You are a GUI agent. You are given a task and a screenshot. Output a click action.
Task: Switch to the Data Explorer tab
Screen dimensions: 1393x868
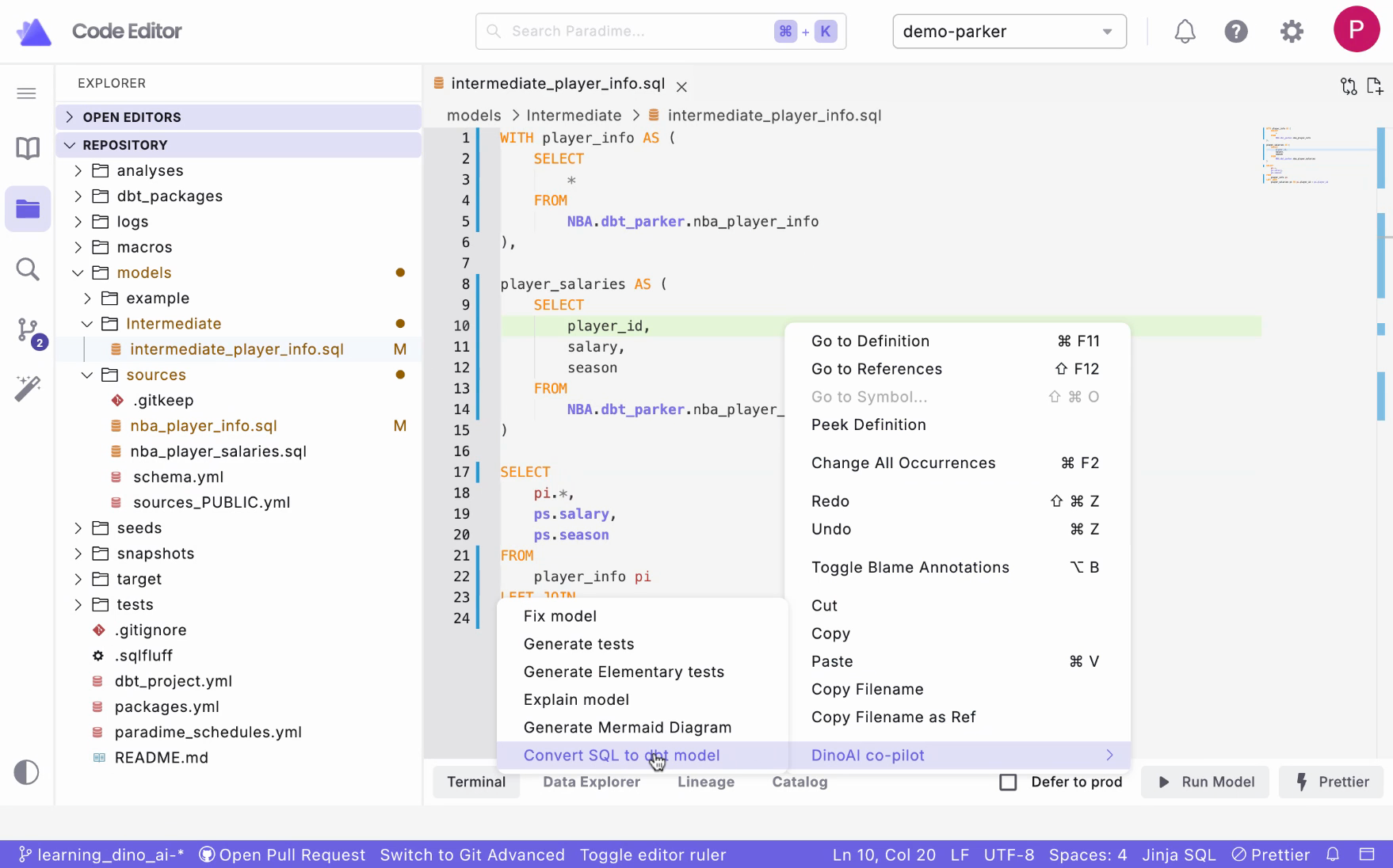(x=591, y=782)
